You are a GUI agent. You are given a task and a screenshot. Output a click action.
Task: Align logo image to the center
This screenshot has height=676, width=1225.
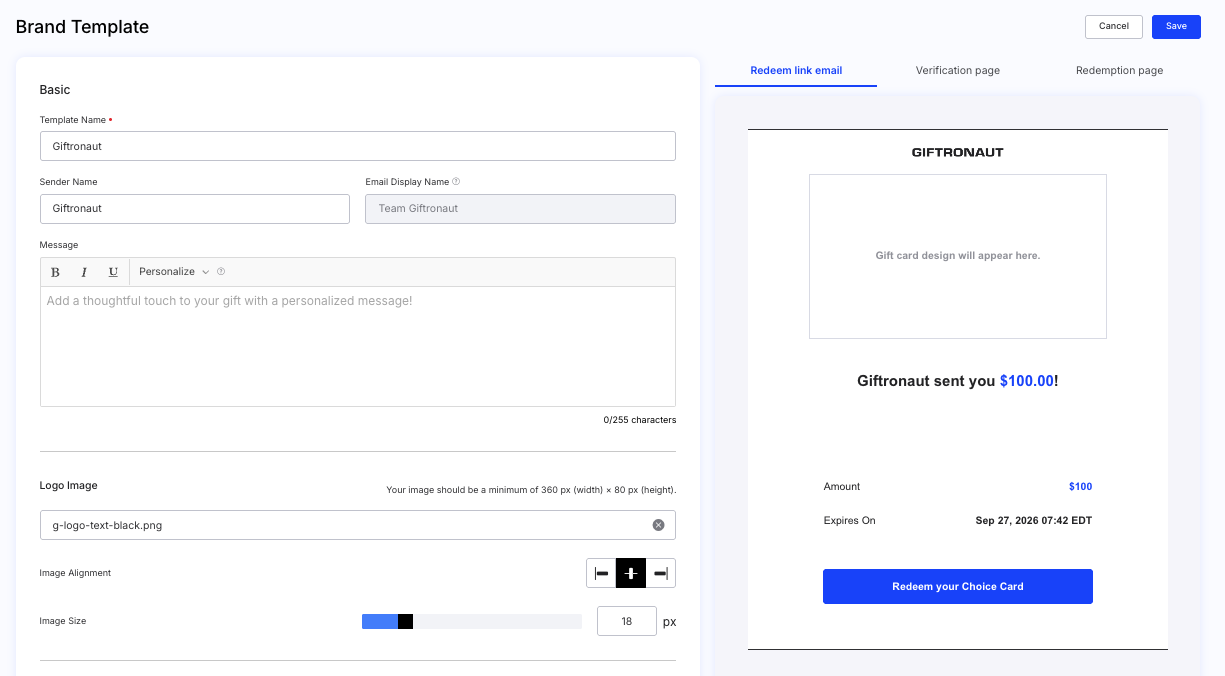(631, 573)
